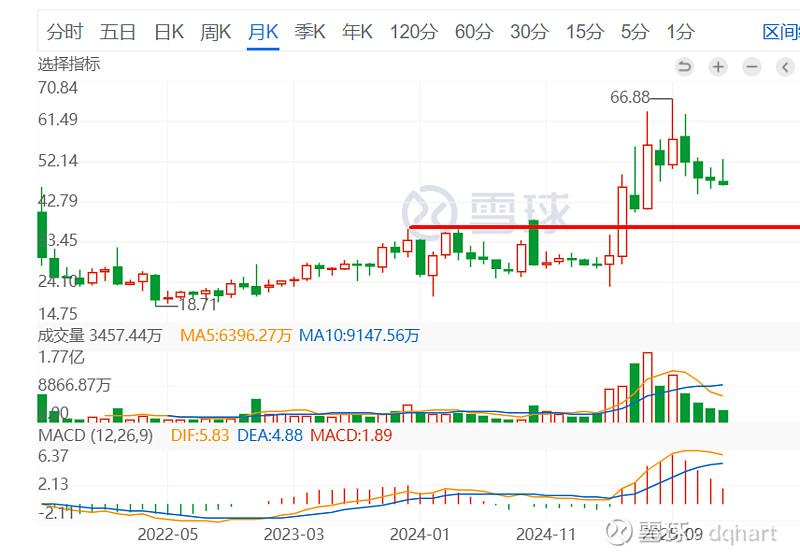Click the 66.88 high price label
Screen dimensions: 800x557
pyautogui.click(x=630, y=97)
